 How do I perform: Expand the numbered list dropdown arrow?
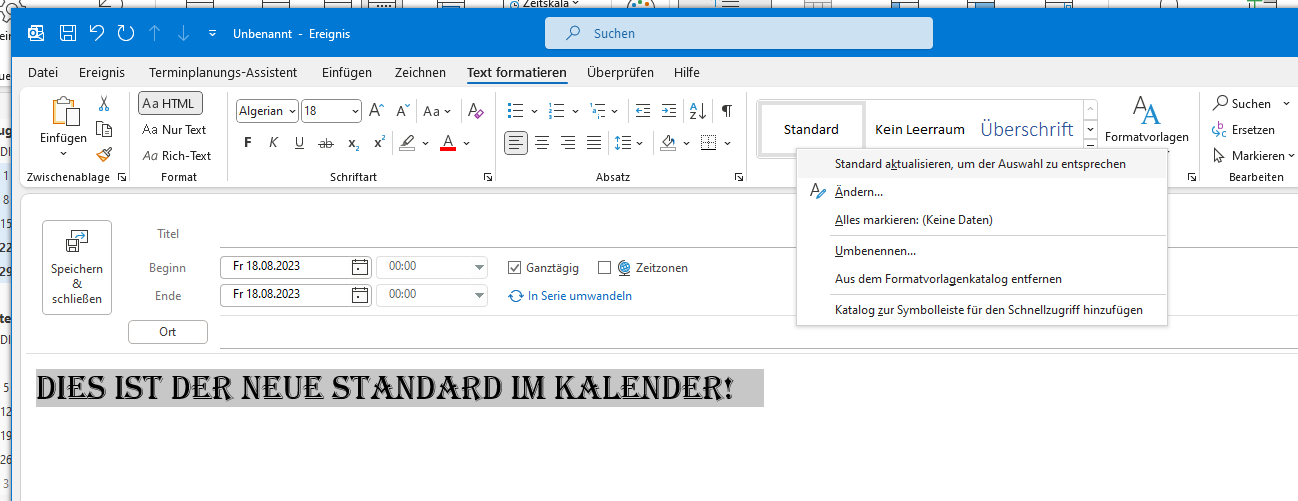coord(574,111)
